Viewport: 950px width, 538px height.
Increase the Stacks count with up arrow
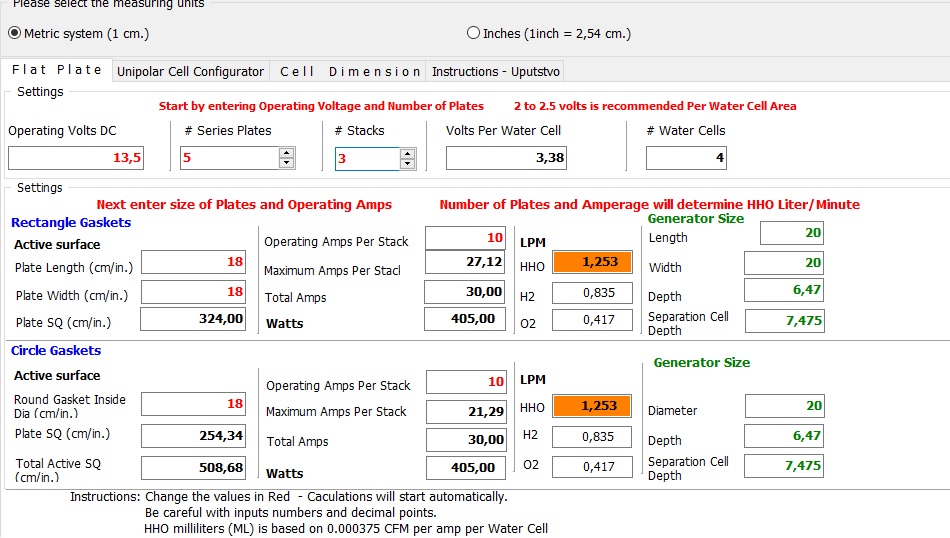(407, 154)
